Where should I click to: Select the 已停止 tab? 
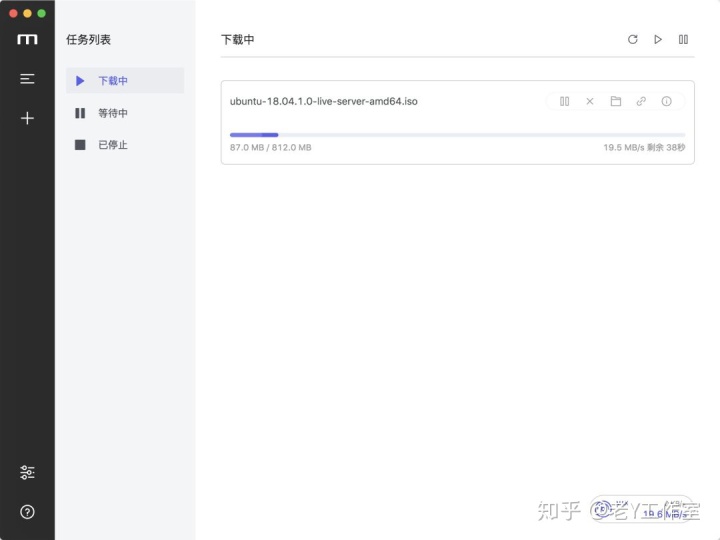(125, 145)
